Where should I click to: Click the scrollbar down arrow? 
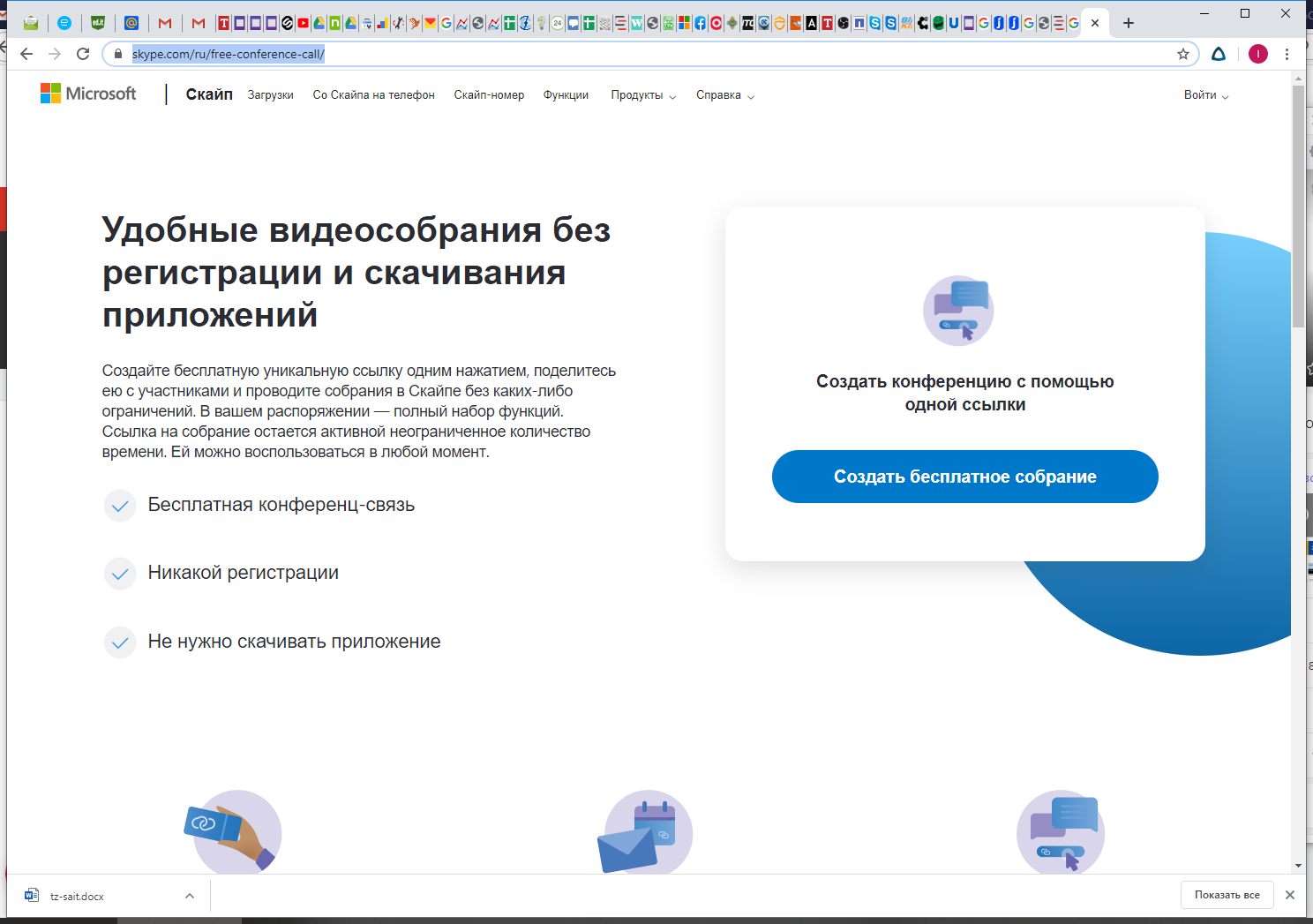click(1298, 866)
